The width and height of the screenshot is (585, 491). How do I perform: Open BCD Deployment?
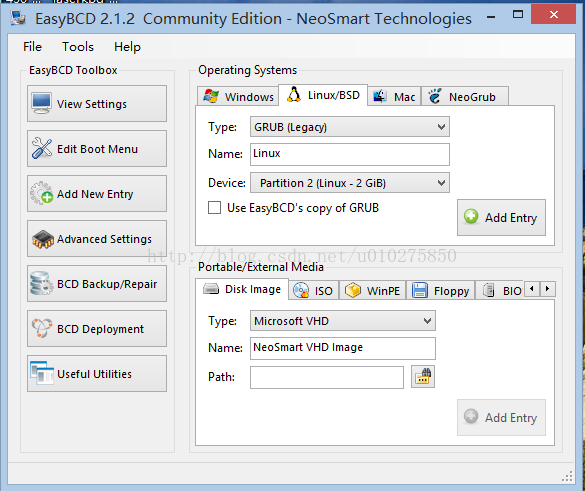click(x=97, y=329)
